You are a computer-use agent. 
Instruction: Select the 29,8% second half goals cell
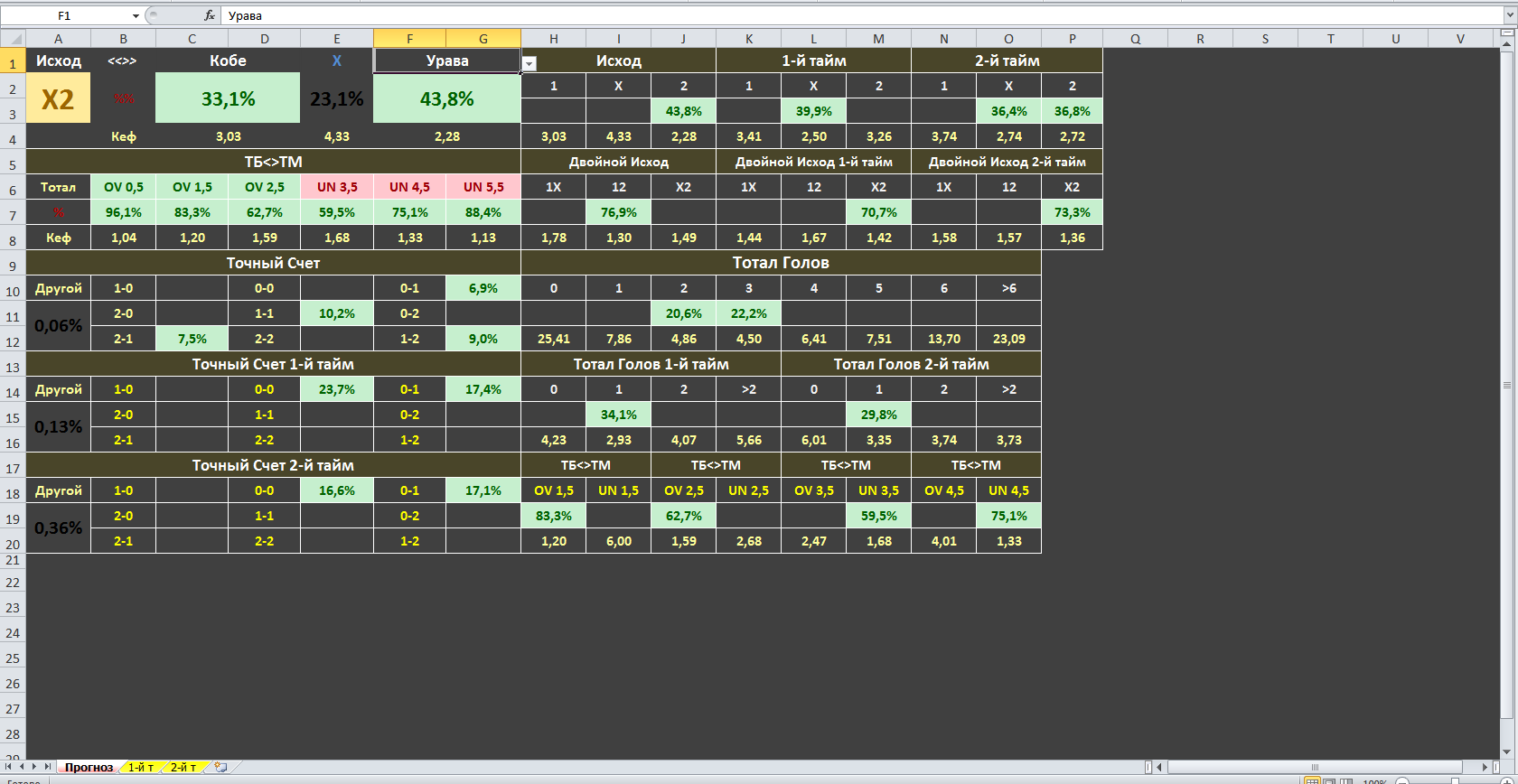pyautogui.click(x=879, y=415)
